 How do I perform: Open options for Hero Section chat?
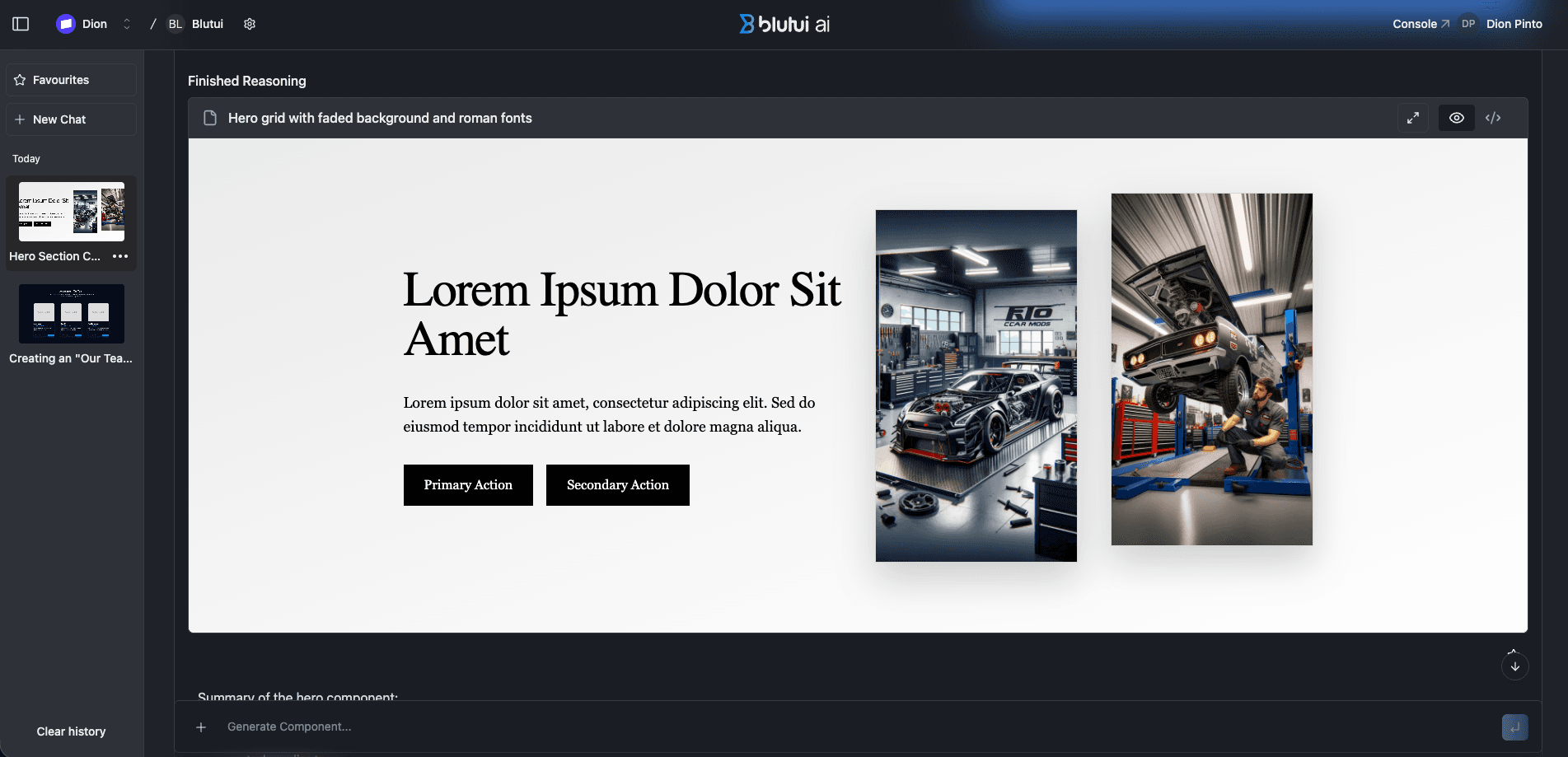coord(120,256)
